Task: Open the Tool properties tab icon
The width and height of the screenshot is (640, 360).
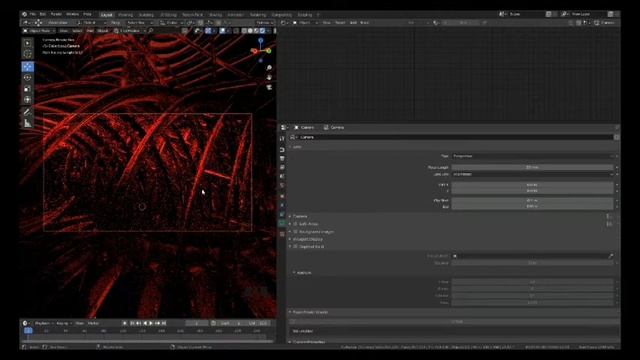Action: (282, 139)
